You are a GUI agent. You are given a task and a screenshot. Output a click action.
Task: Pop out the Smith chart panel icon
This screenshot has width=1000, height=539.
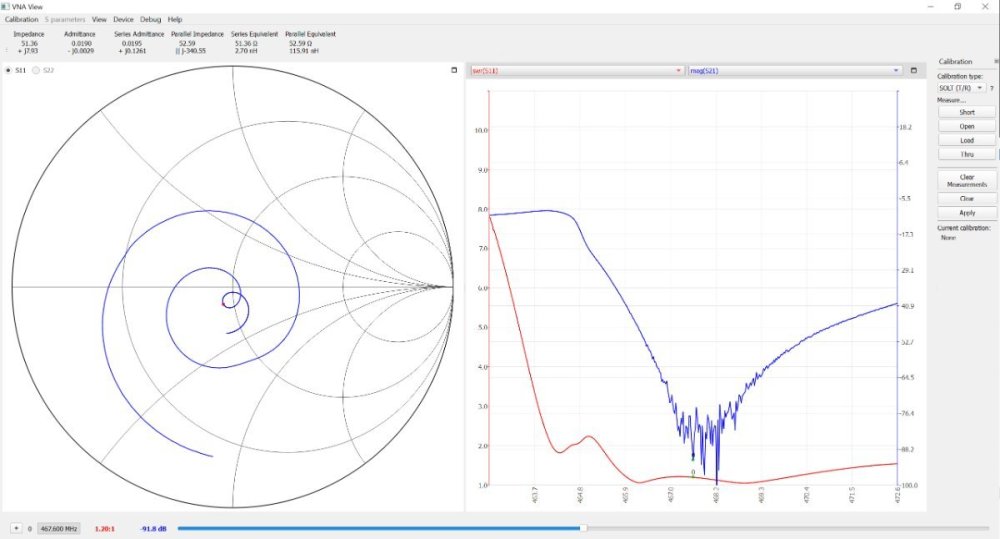click(454, 70)
